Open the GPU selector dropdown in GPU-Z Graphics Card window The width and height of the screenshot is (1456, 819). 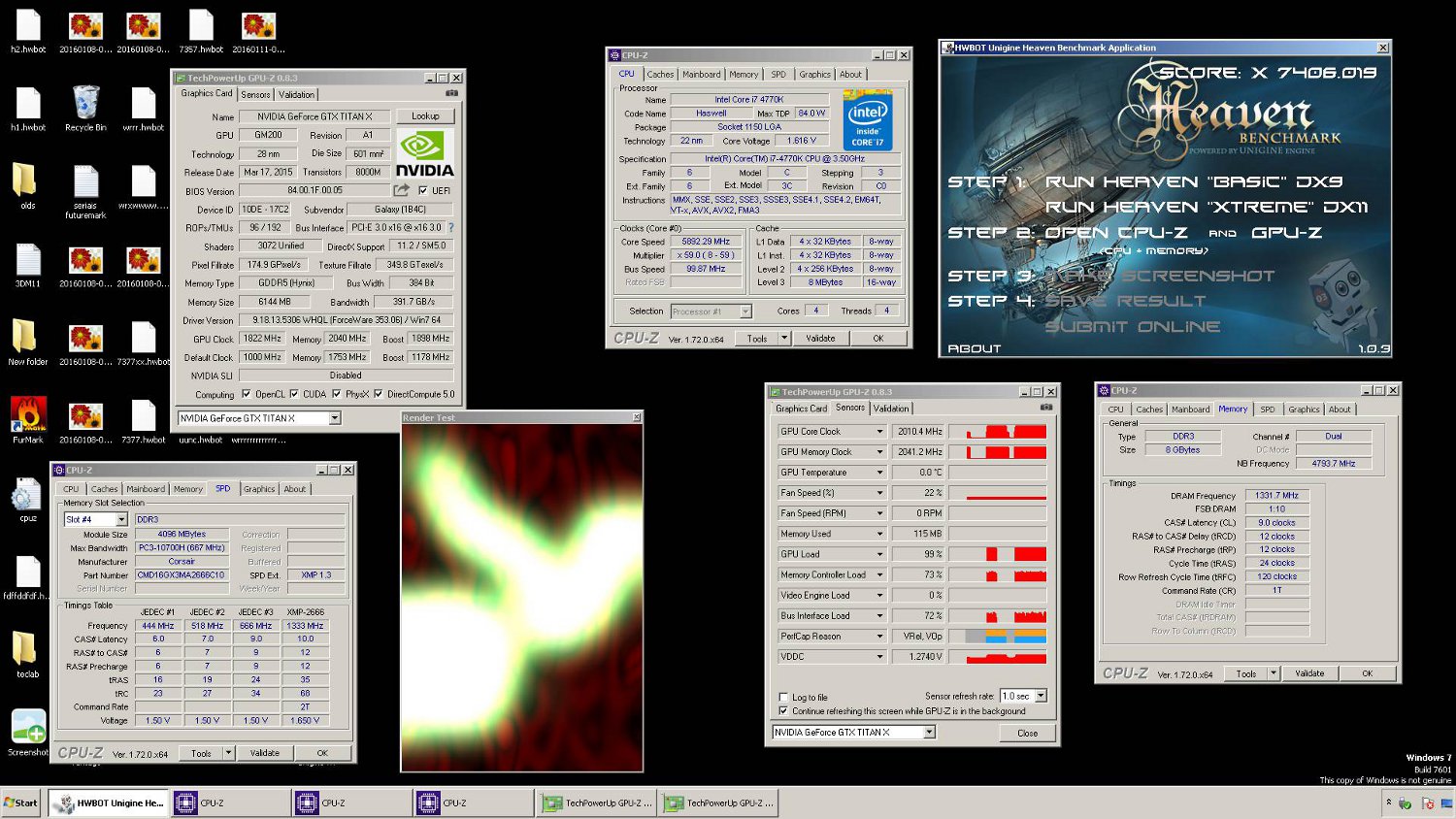[x=334, y=418]
